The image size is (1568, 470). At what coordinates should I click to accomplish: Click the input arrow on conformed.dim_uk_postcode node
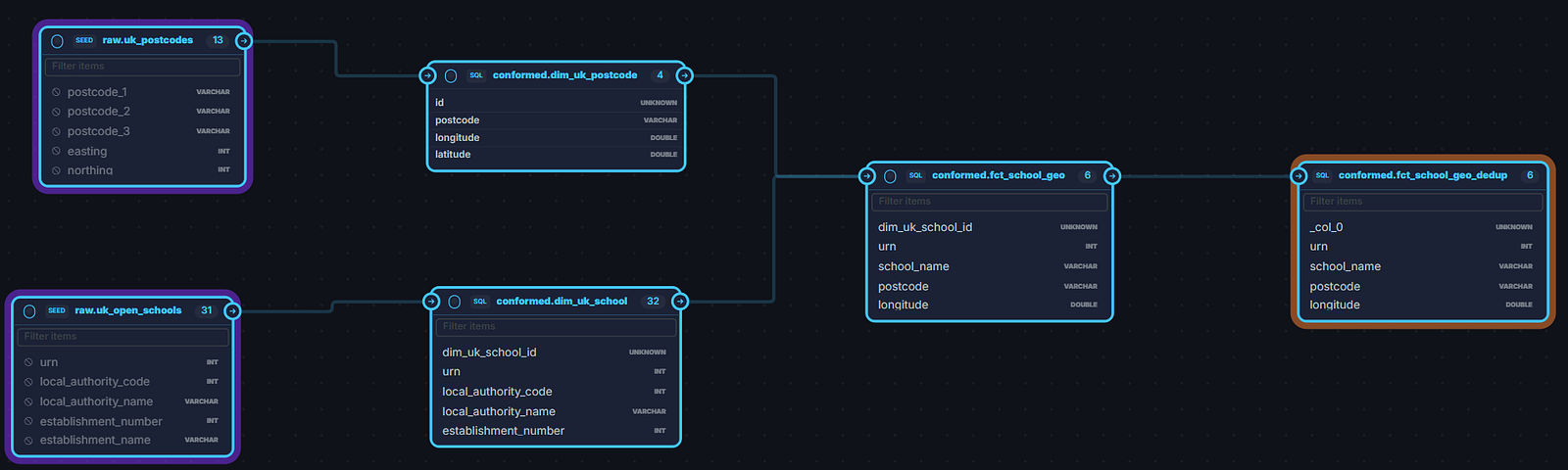tap(427, 75)
